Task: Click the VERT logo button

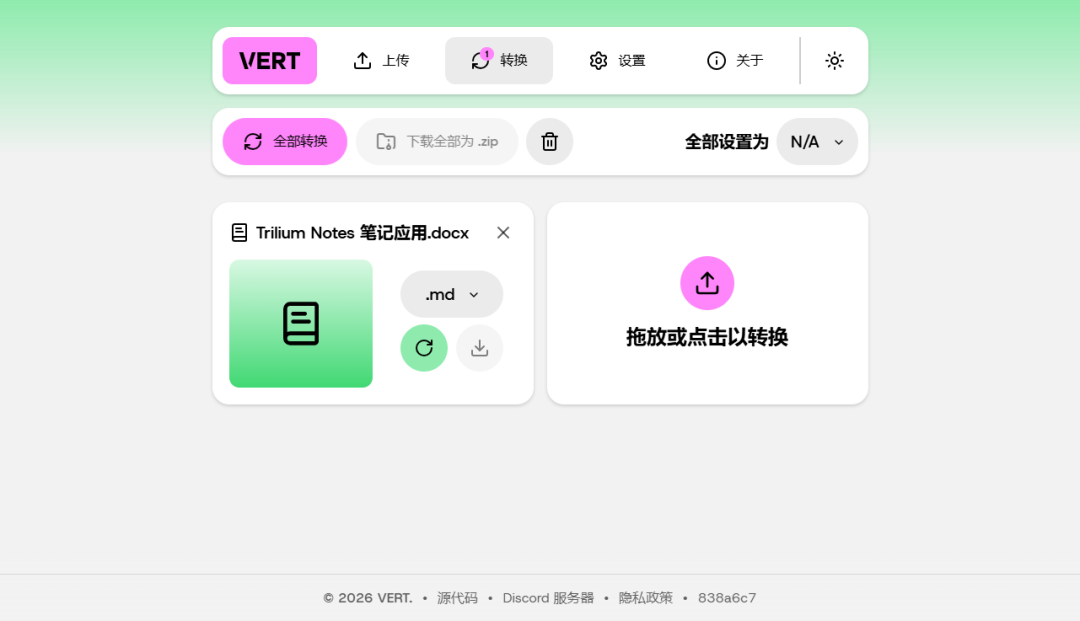Action: 269,60
